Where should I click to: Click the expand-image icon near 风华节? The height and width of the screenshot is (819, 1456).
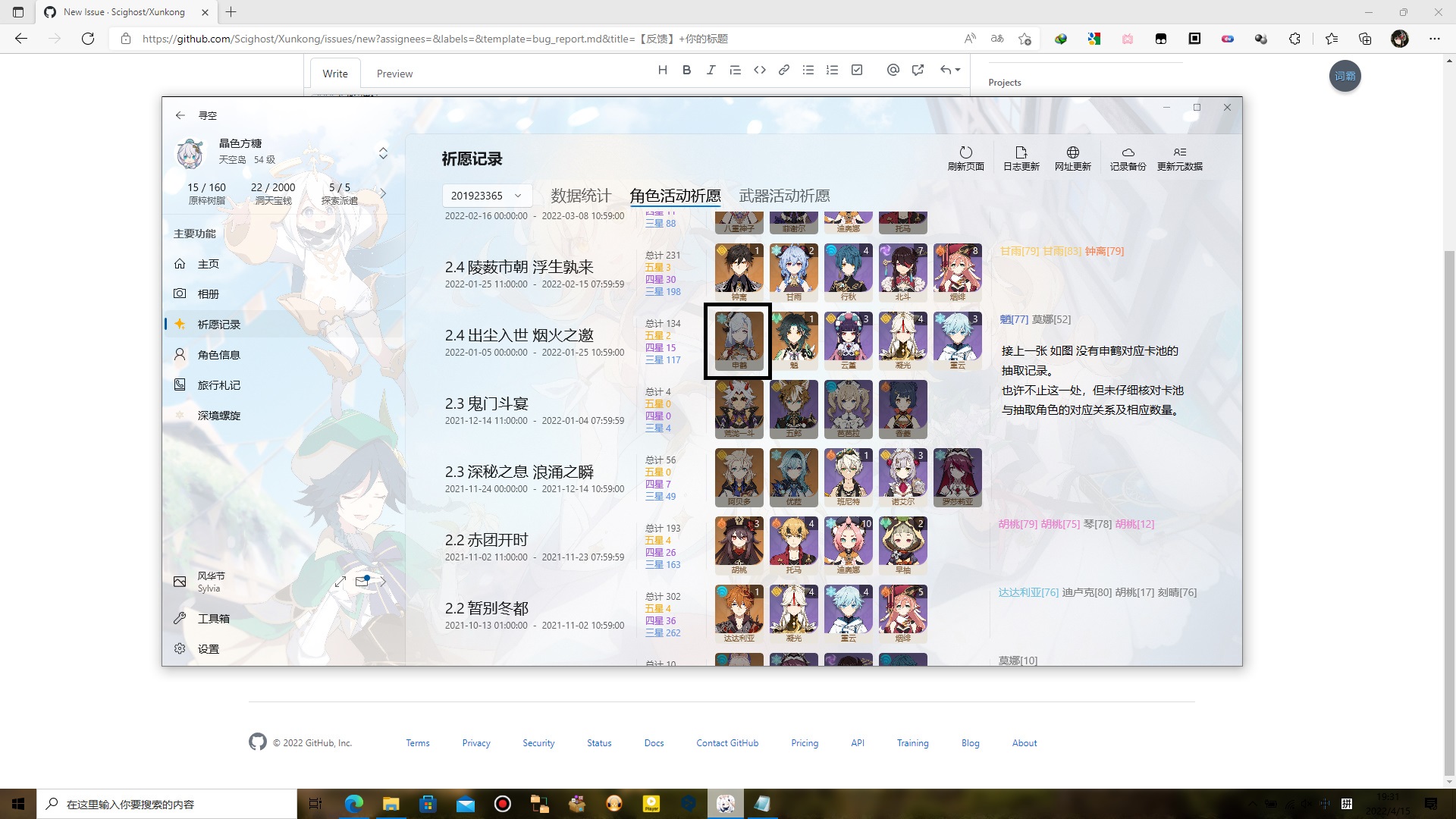coord(340,582)
